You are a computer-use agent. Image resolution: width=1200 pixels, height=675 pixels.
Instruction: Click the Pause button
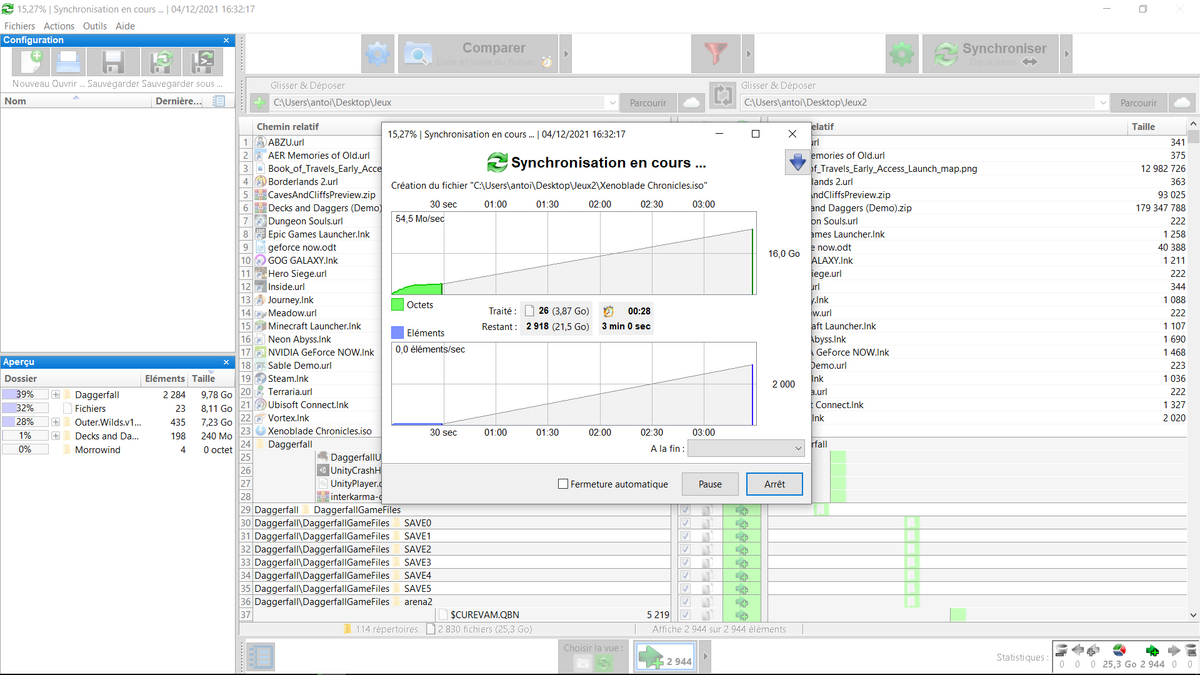(710, 484)
